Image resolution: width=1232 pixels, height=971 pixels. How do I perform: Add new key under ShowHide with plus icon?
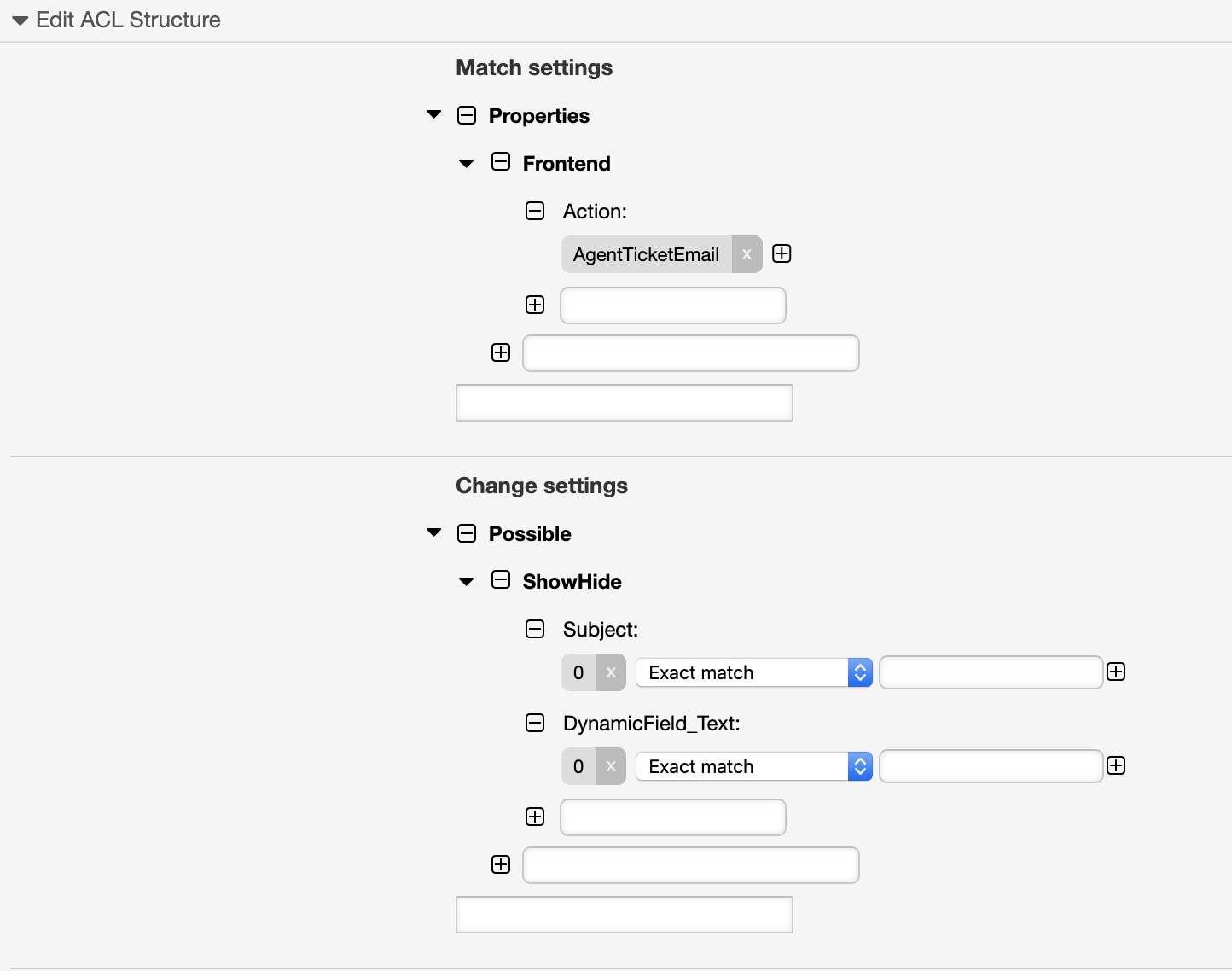pyautogui.click(x=535, y=817)
